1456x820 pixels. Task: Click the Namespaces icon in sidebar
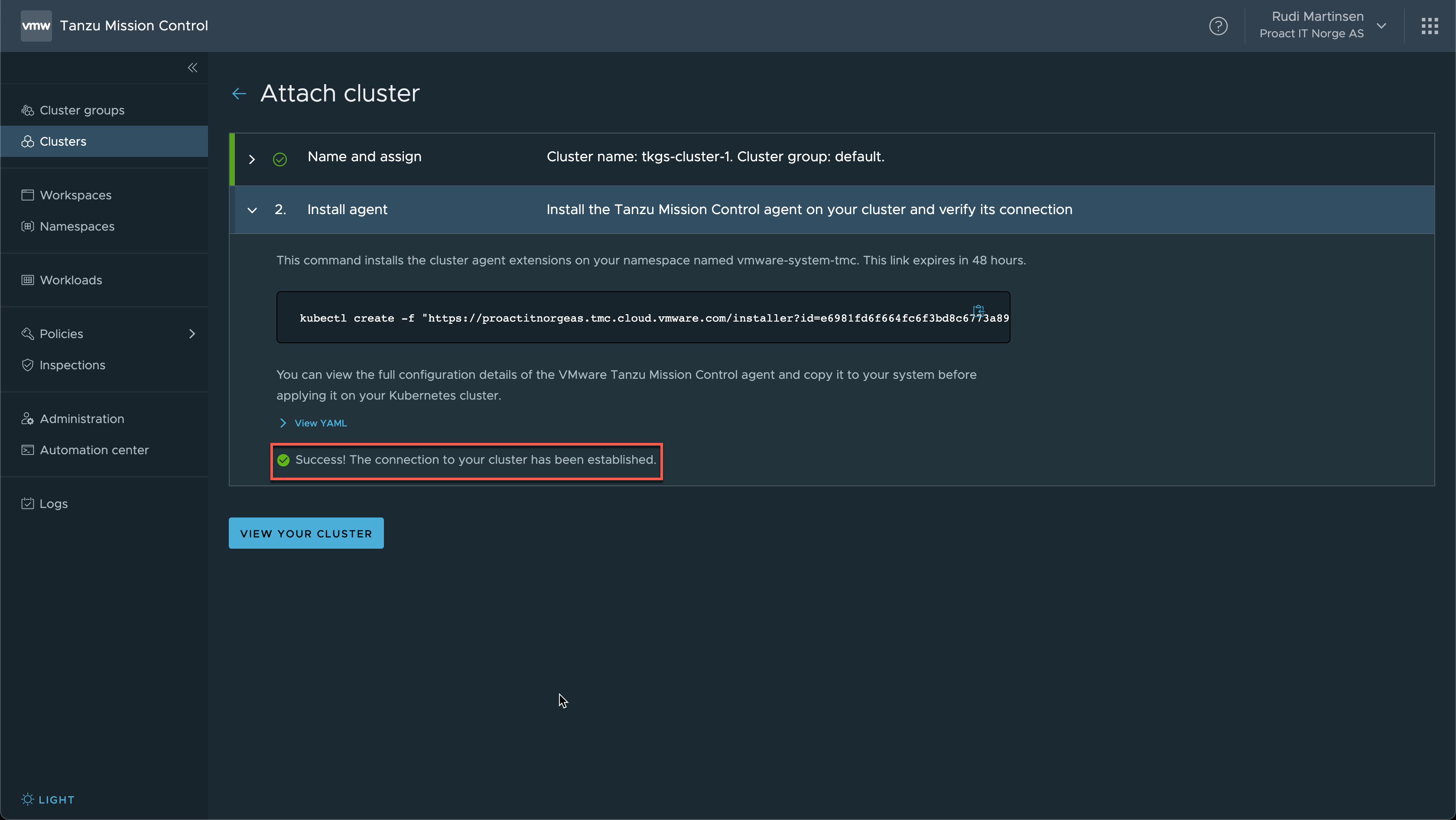(x=27, y=226)
